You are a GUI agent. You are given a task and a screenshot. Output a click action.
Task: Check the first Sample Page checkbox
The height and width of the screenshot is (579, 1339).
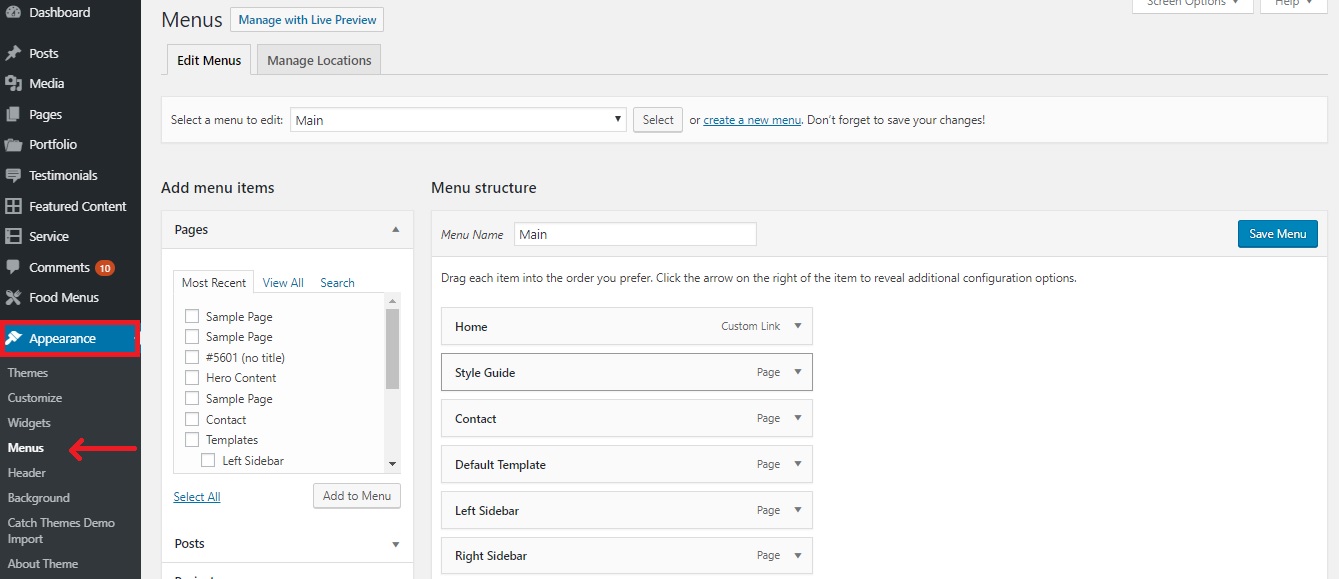pos(192,316)
